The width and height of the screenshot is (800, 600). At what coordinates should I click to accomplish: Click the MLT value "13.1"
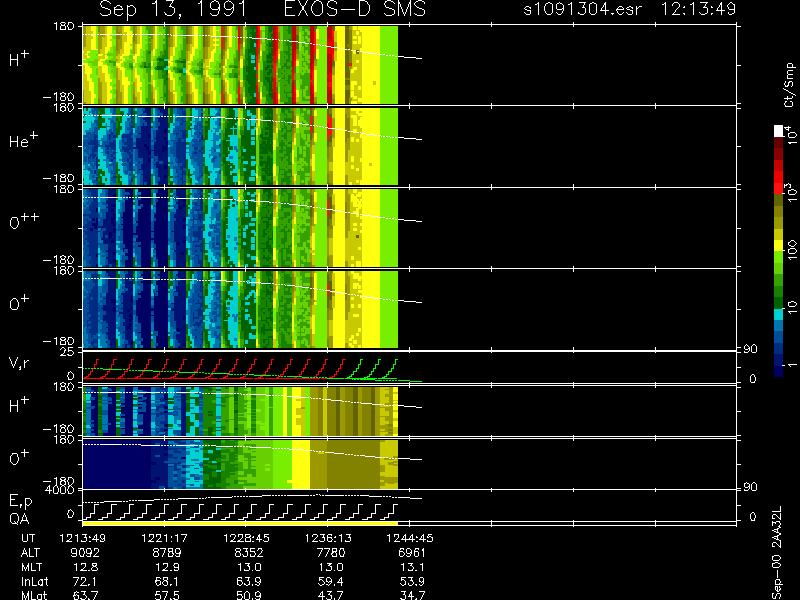[x=412, y=567]
